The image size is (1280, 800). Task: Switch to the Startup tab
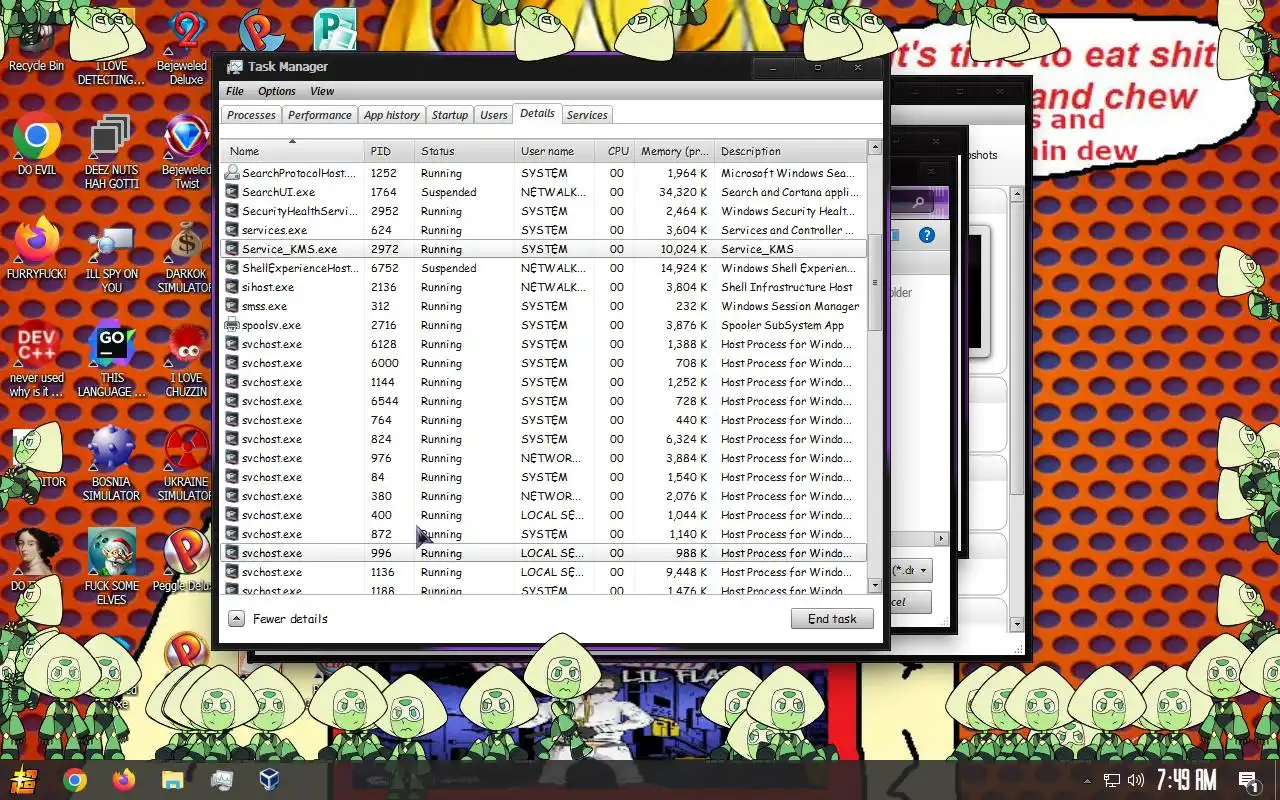point(450,115)
